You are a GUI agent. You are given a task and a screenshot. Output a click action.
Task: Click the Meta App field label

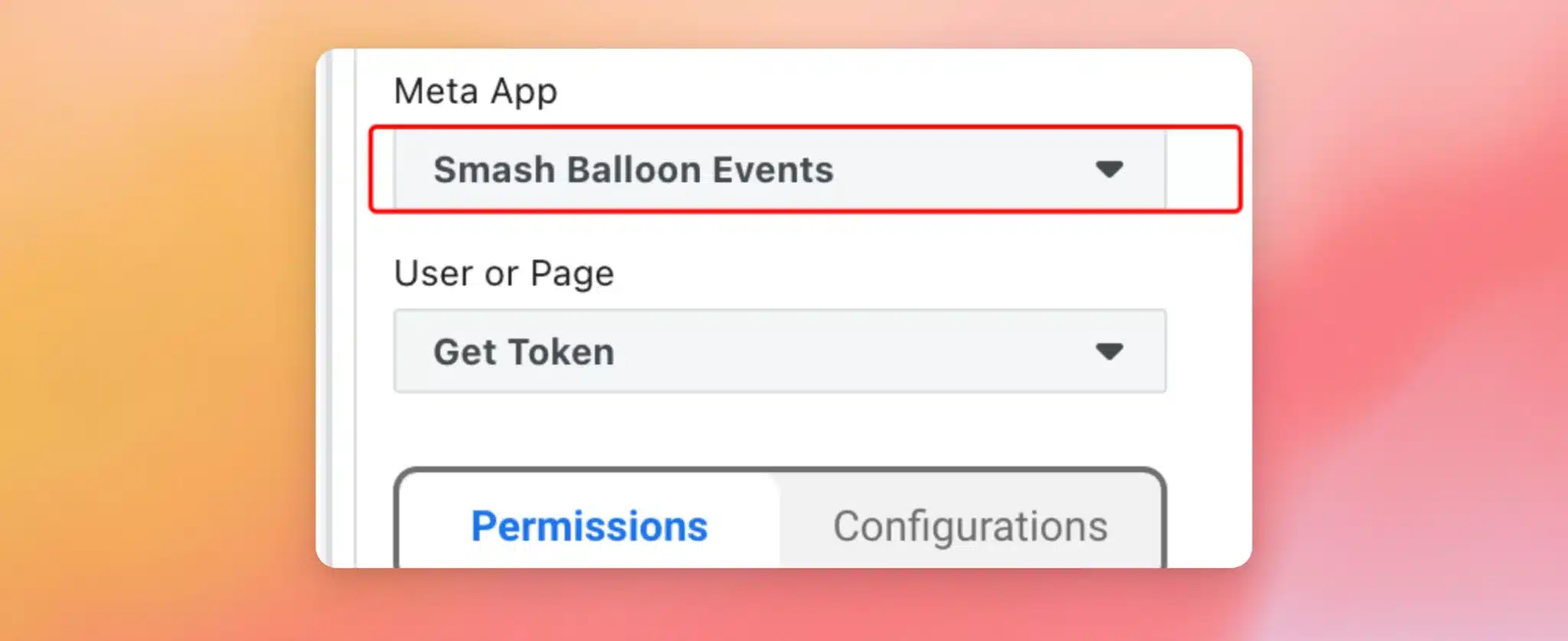coord(475,92)
